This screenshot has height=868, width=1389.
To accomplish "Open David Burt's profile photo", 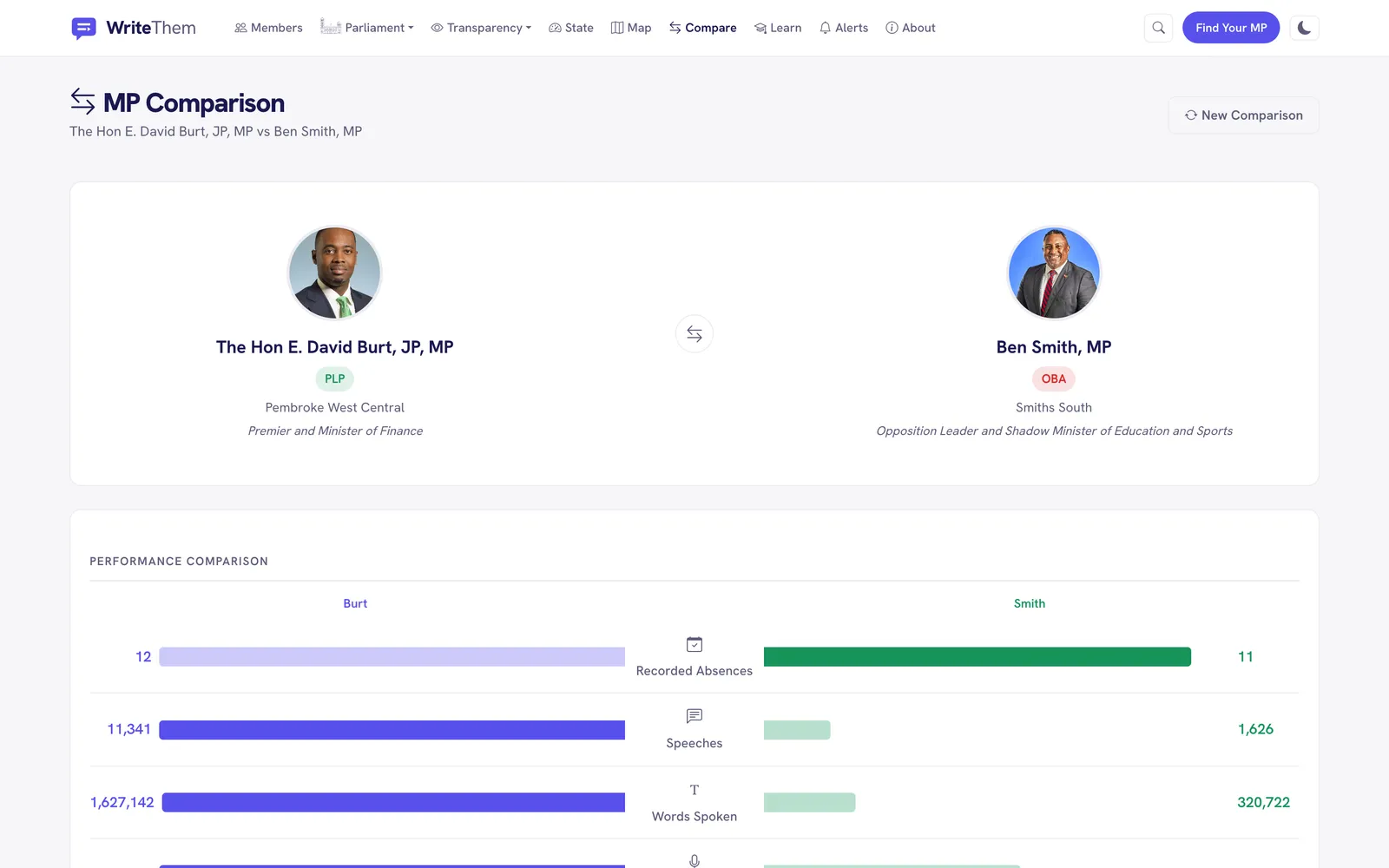I will [335, 273].
